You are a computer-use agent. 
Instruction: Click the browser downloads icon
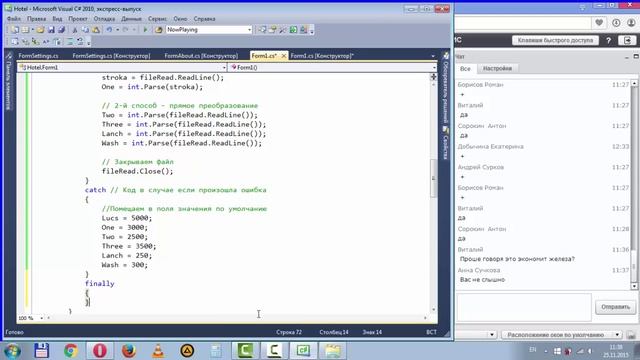[616, 23]
